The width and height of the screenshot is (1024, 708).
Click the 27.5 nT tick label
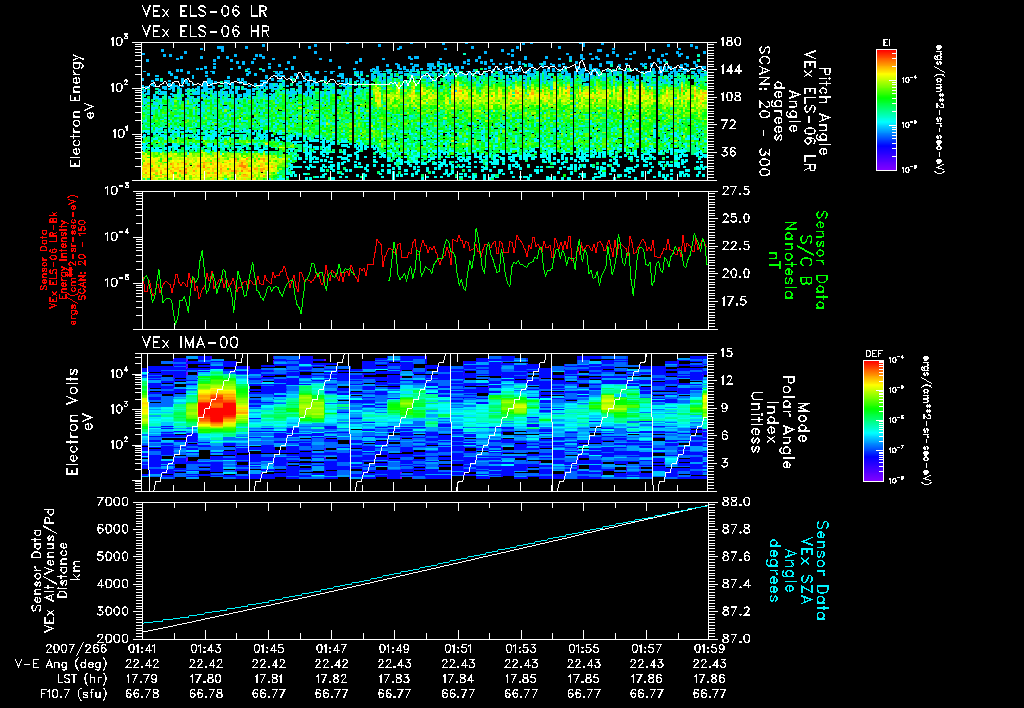(x=736, y=191)
